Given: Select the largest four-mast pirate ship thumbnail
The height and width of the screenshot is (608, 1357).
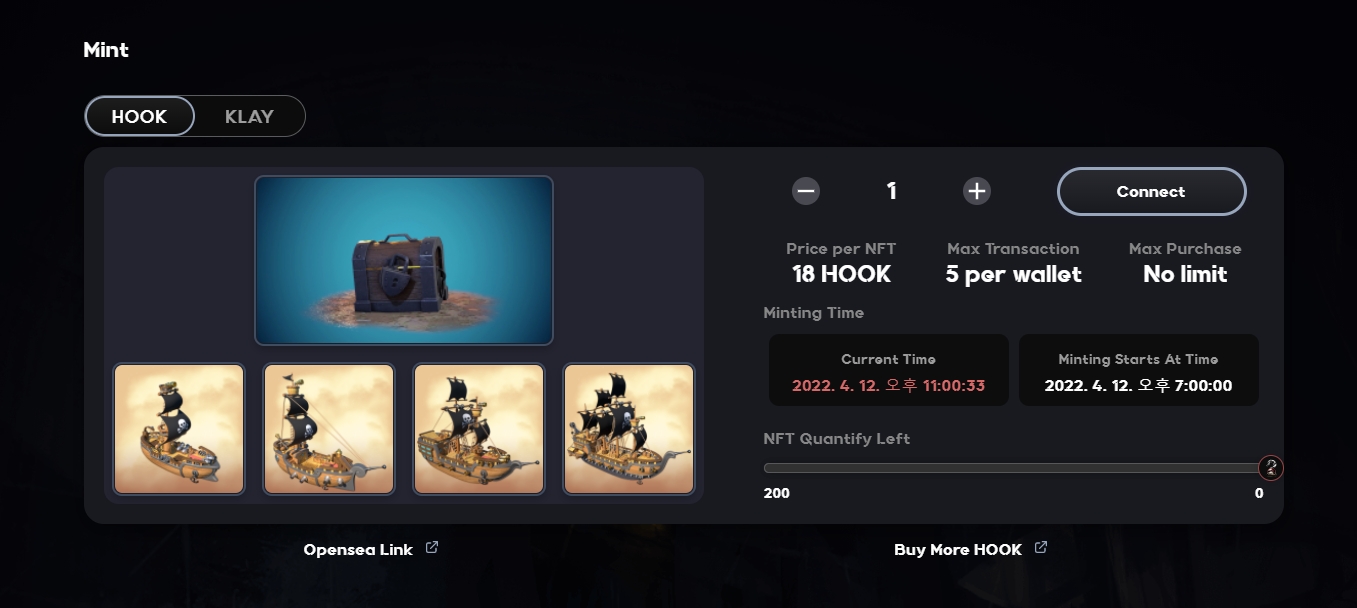Looking at the screenshot, I should (629, 429).
